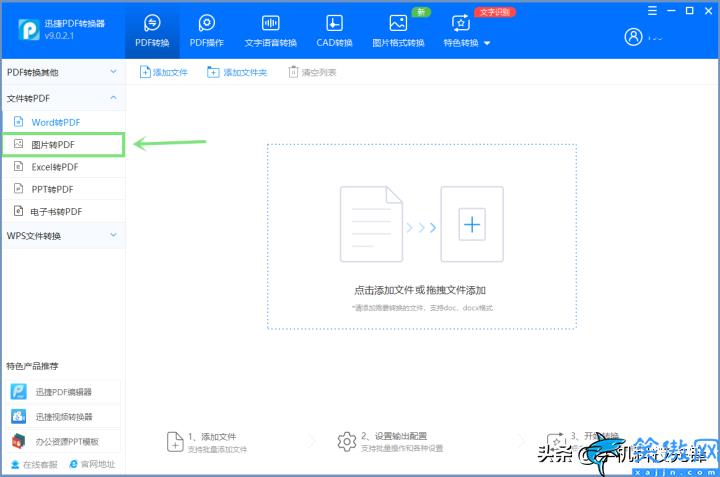Click the PPT转PDF file icon

[x=18, y=188]
